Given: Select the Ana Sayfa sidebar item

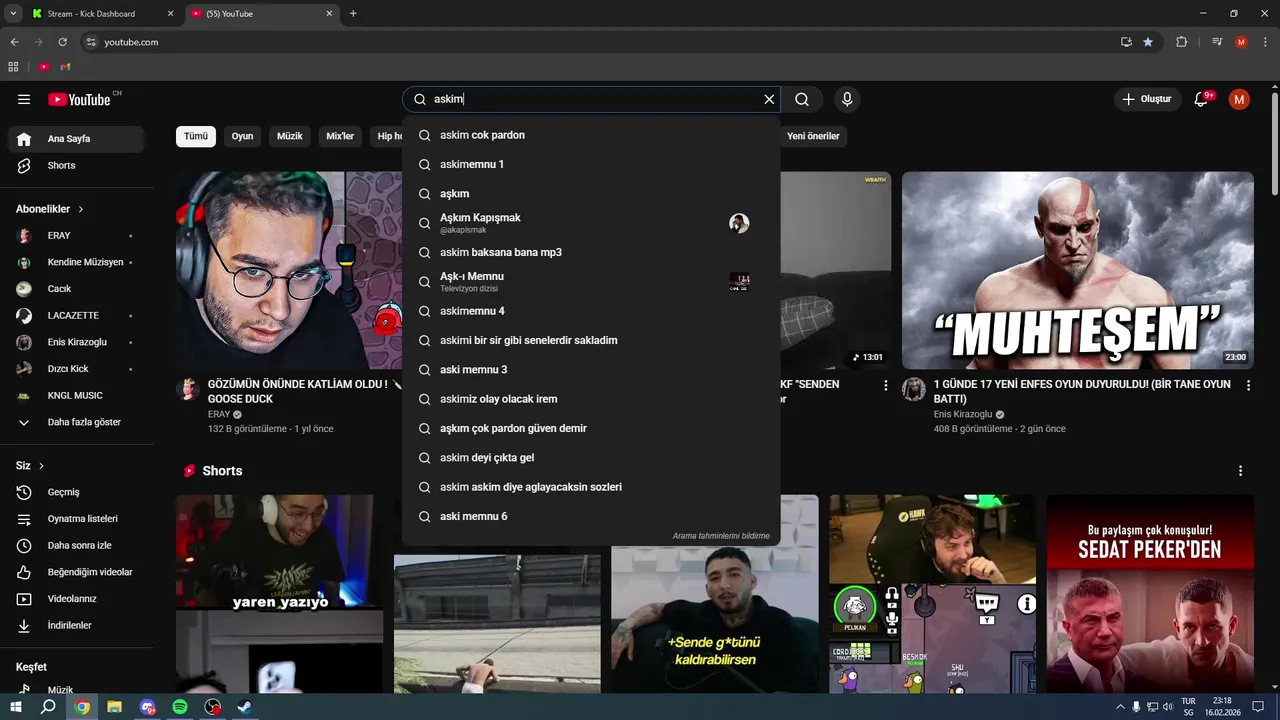Looking at the screenshot, I should click(x=78, y=139).
